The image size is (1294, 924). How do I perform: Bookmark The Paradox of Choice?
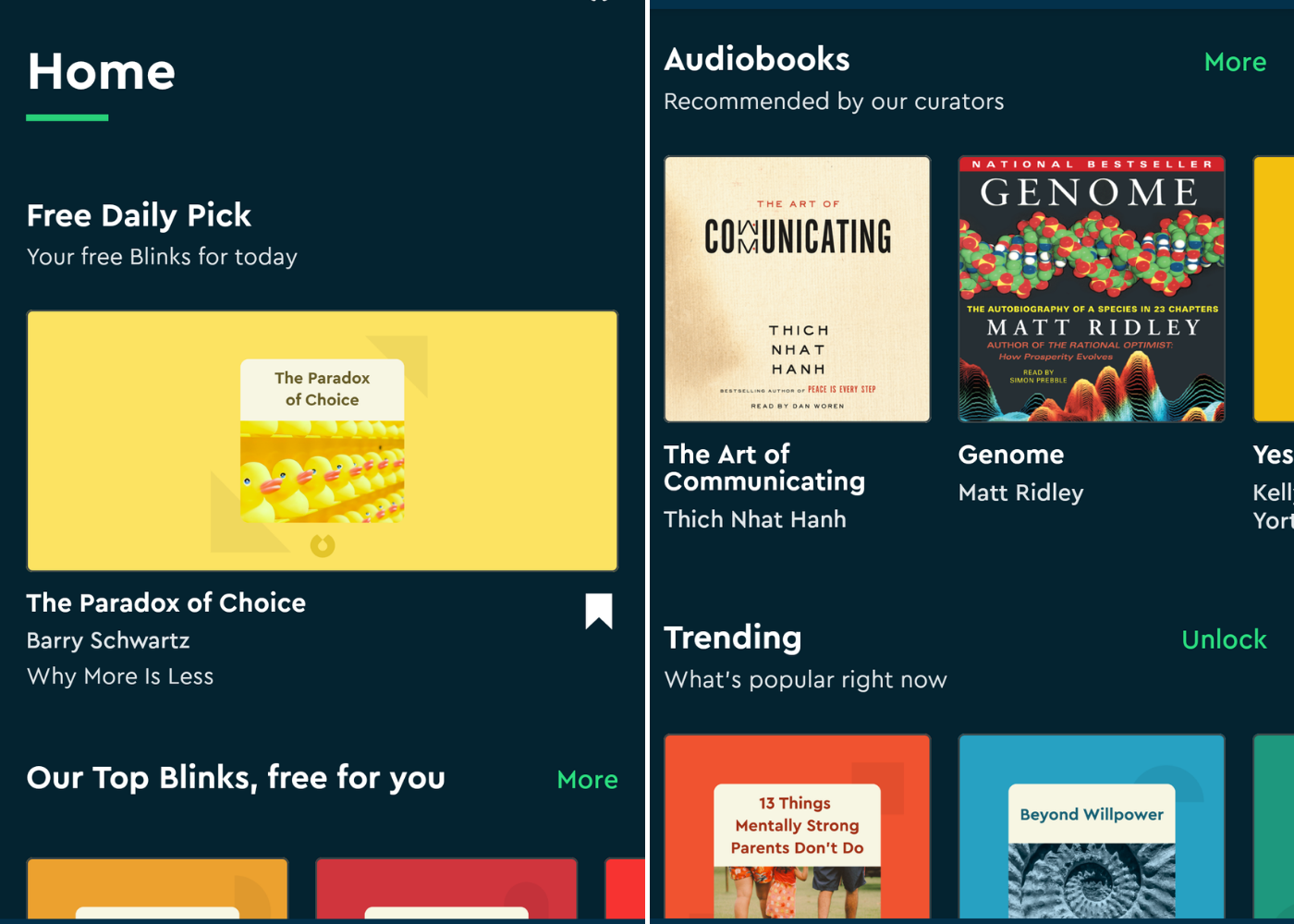[599, 611]
